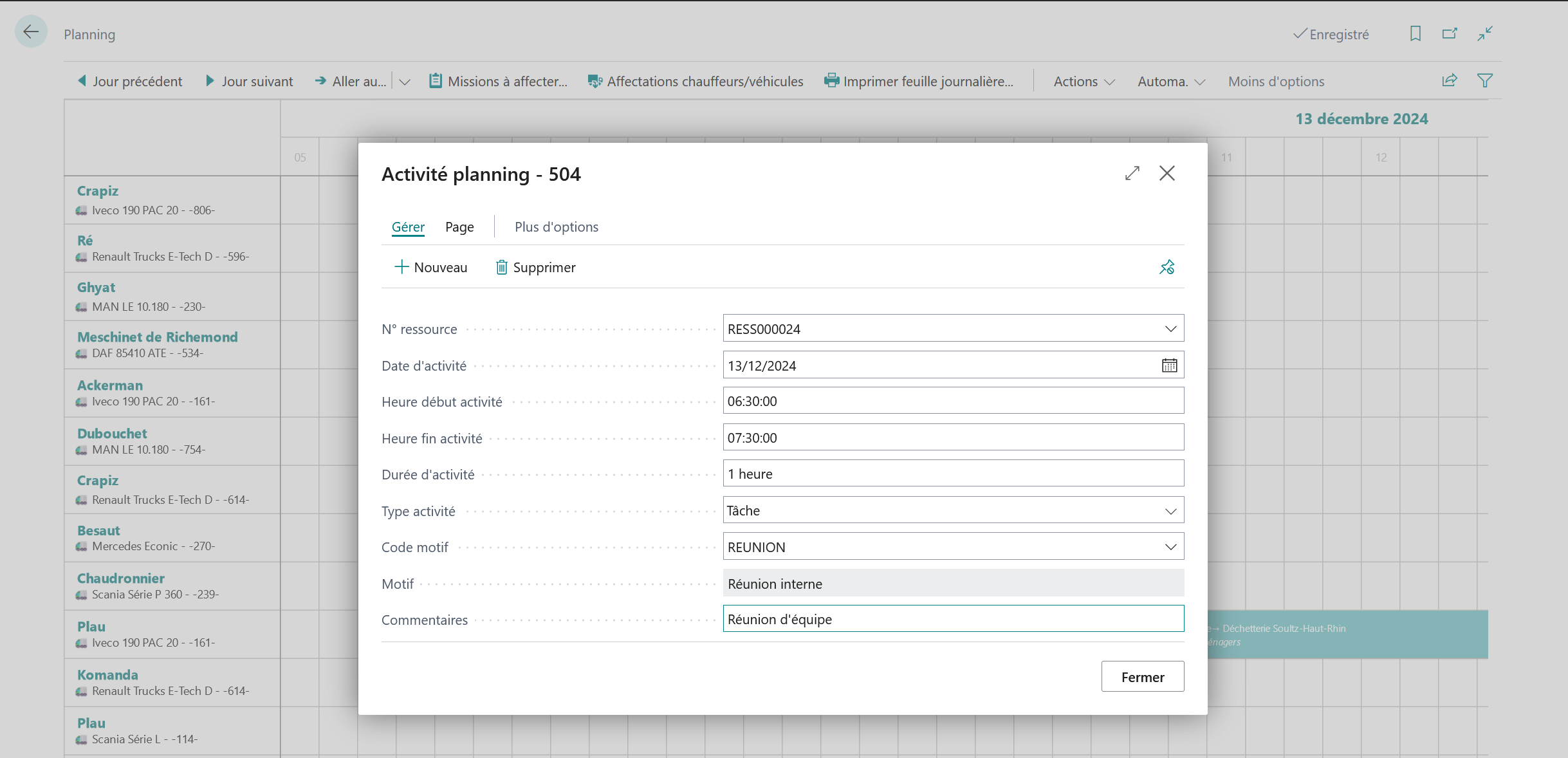Switch to the Page tab
1568x758 pixels.
point(459,226)
